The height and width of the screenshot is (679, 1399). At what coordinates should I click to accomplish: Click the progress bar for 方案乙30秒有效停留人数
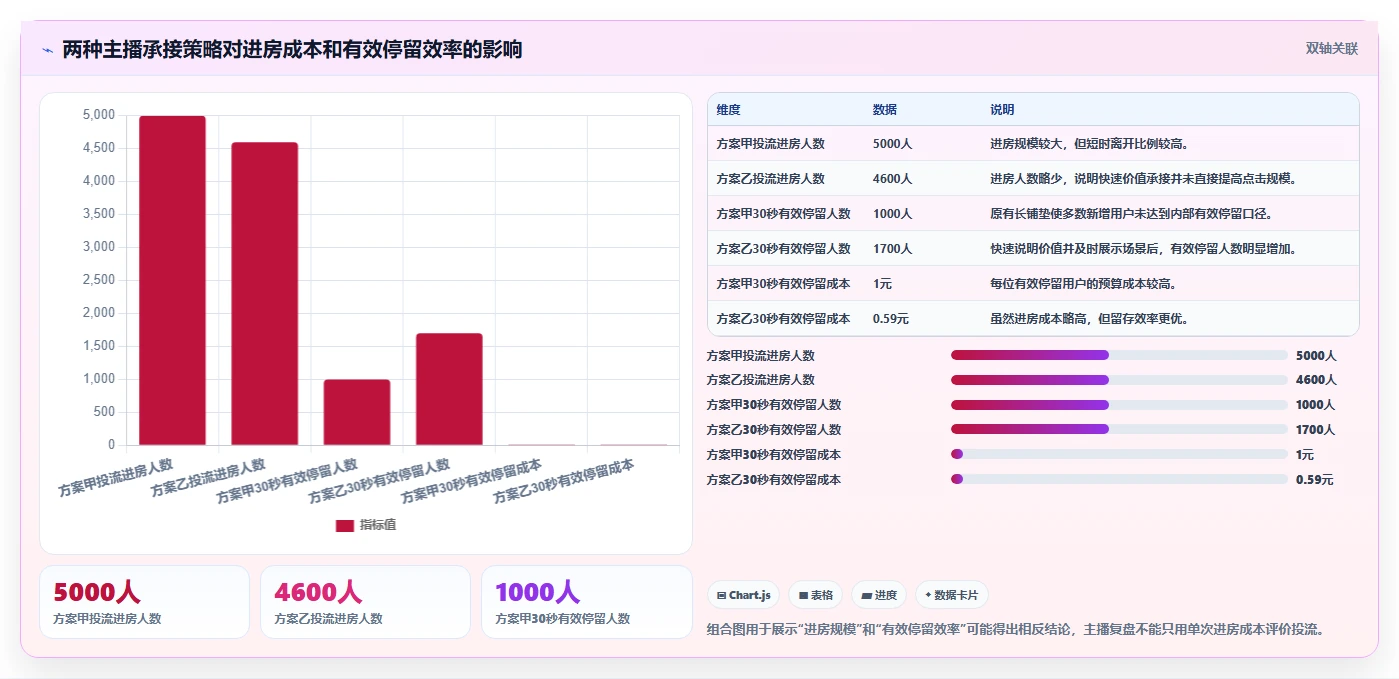[1119, 430]
